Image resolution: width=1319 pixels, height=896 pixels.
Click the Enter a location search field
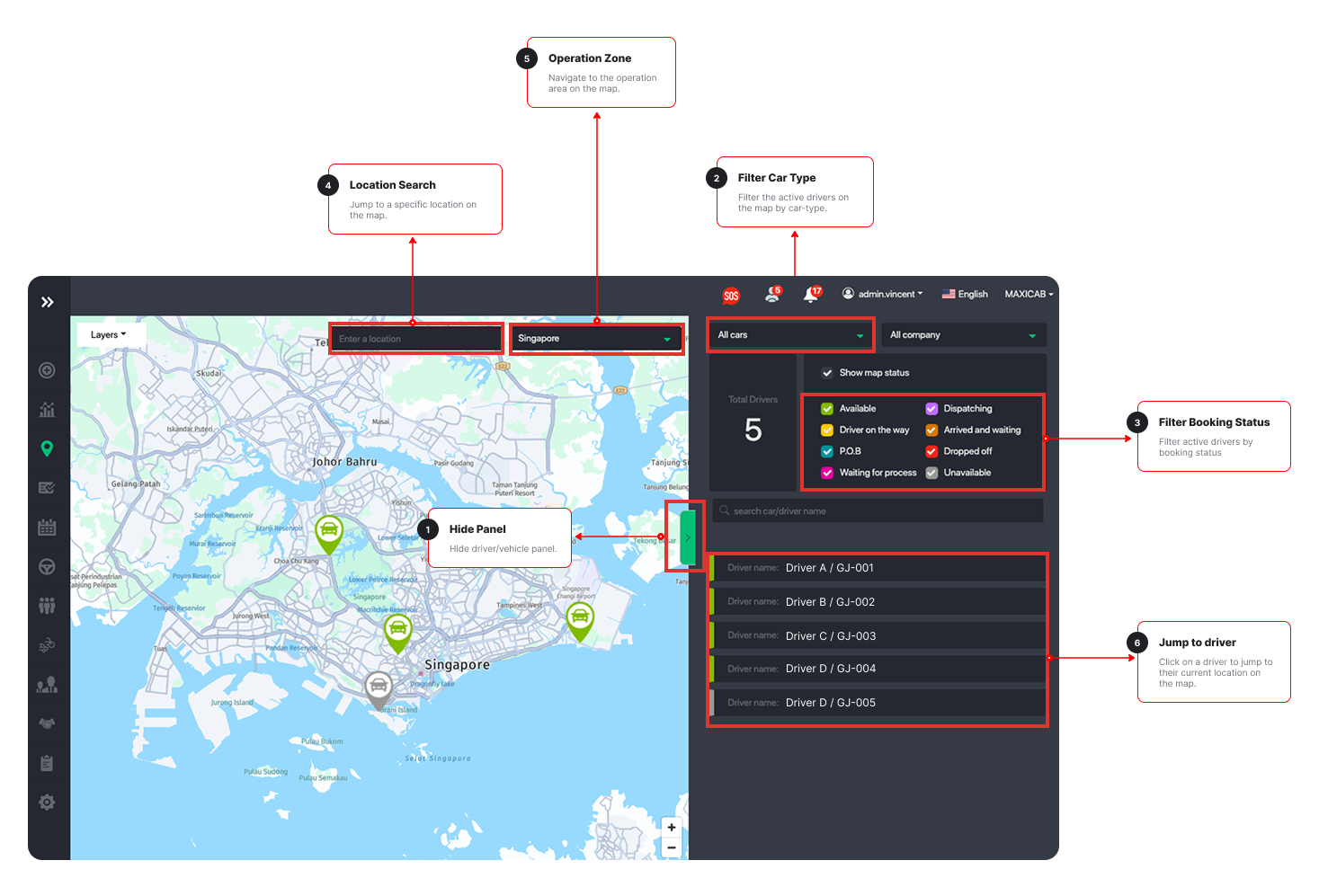point(416,339)
